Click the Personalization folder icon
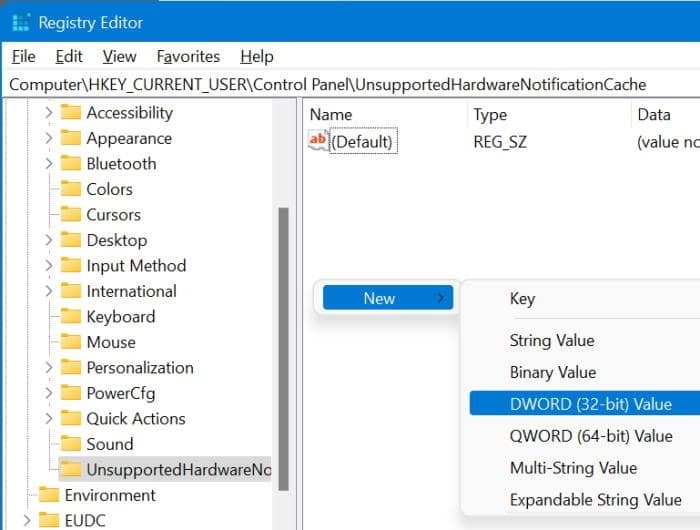Image resolution: width=700 pixels, height=530 pixels. point(71,367)
